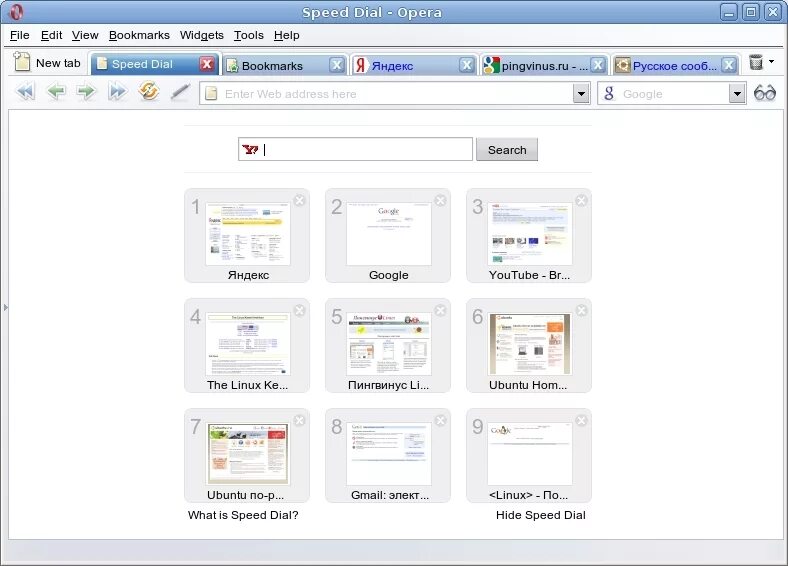Expand the side panel toggle on left edge

pos(5,307)
